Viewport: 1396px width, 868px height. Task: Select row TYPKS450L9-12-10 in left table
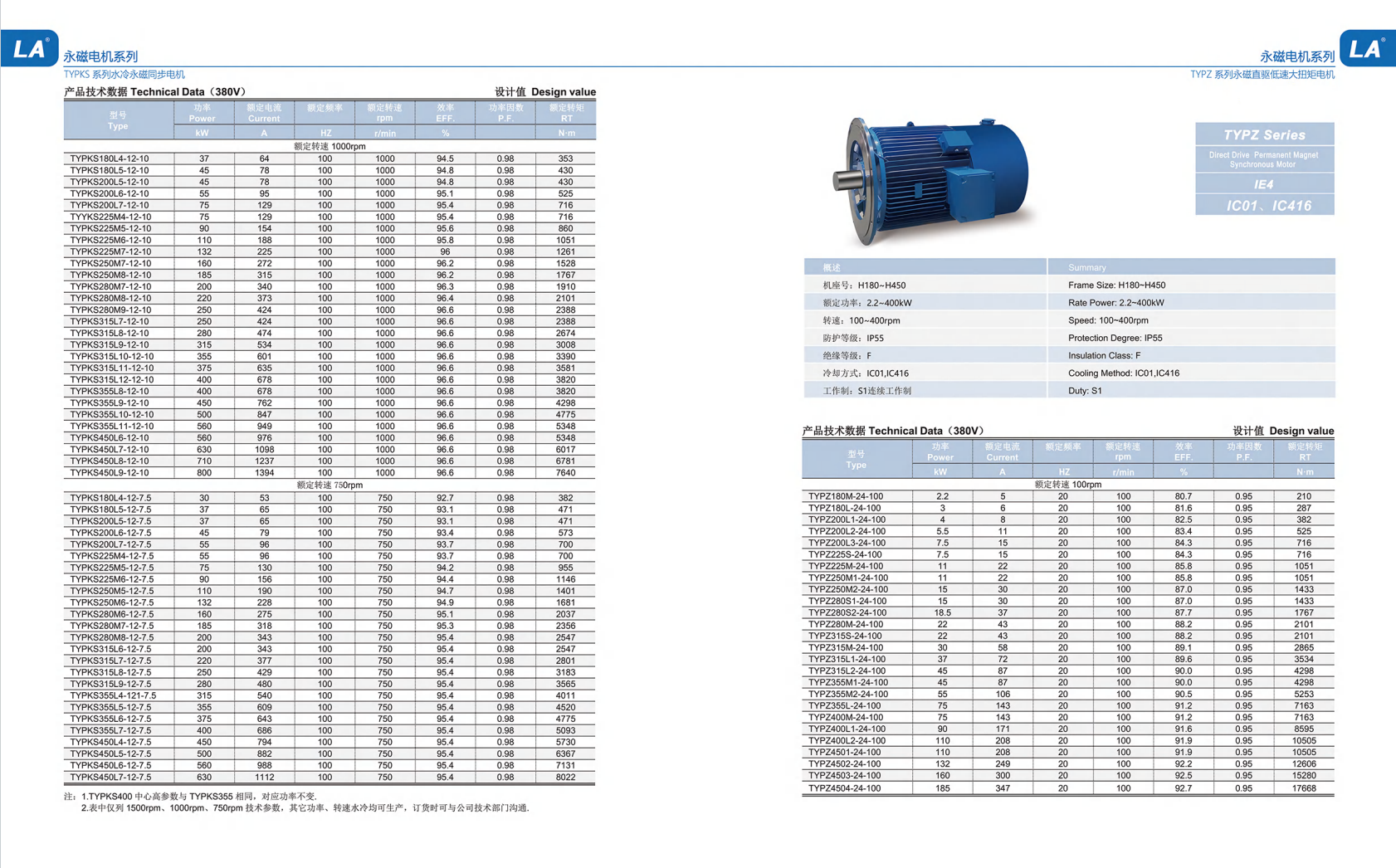point(329,473)
